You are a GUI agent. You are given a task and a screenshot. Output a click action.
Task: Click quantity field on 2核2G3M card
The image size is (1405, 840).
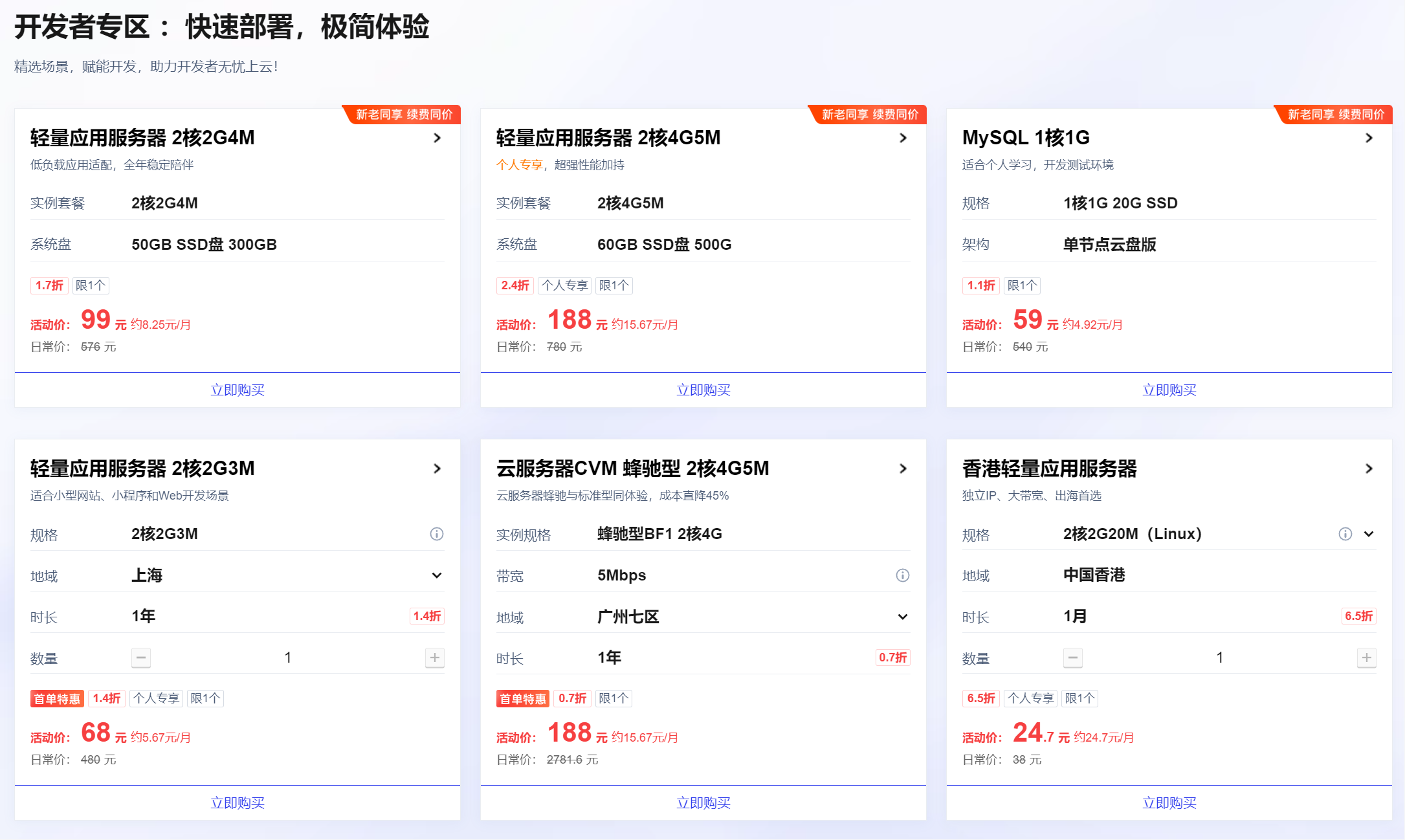tap(288, 658)
